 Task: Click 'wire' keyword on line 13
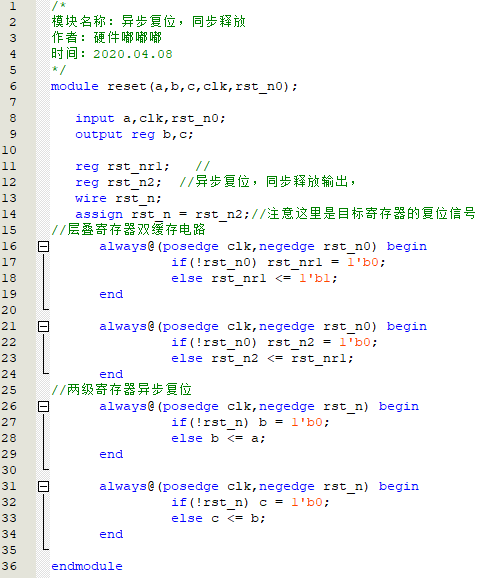tap(91, 198)
